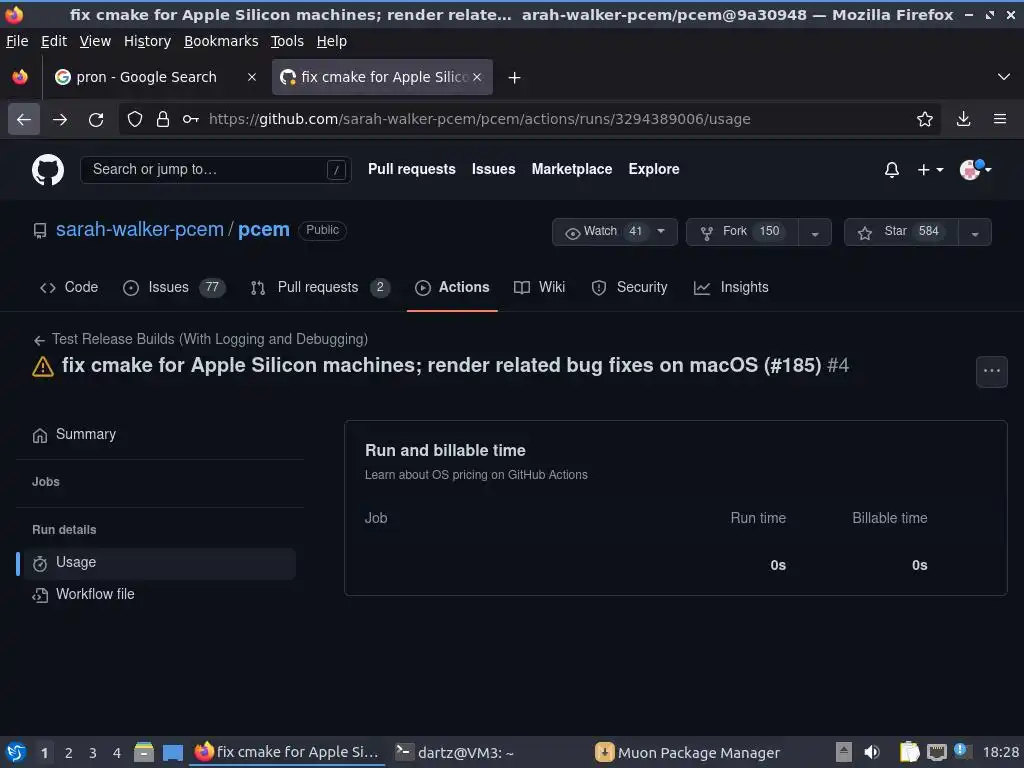
Task: Go to global Pull requests link
Action: (x=411, y=169)
